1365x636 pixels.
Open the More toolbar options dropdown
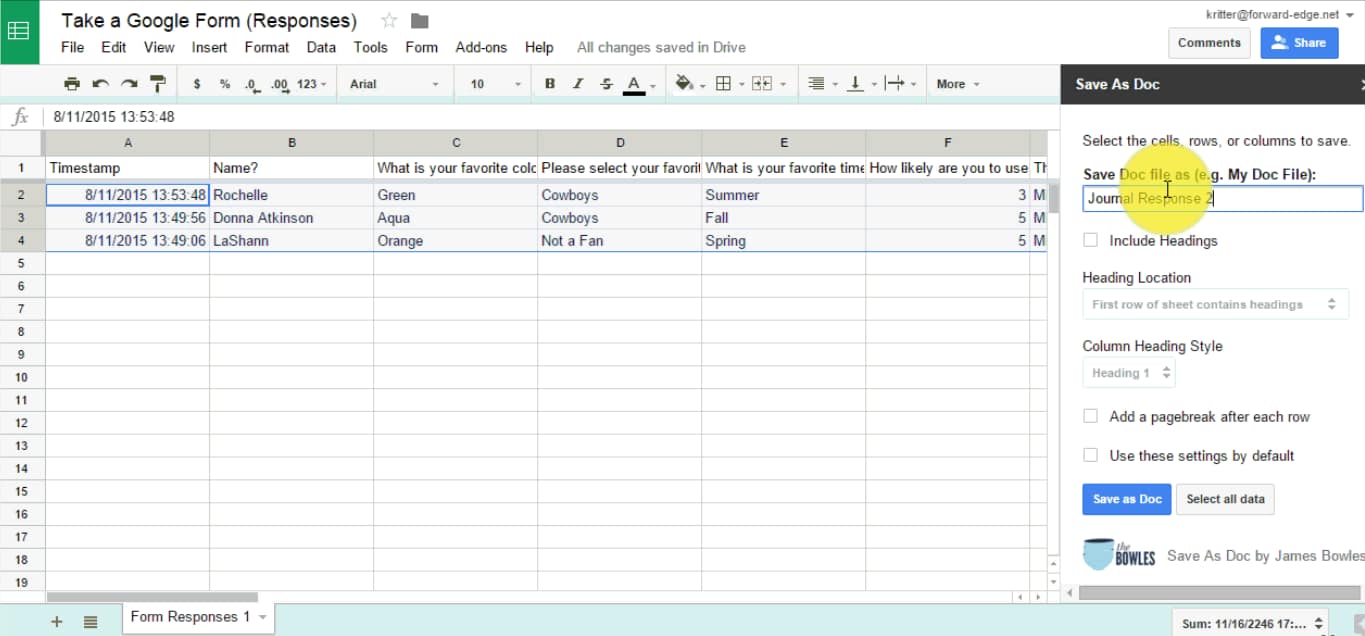point(957,84)
